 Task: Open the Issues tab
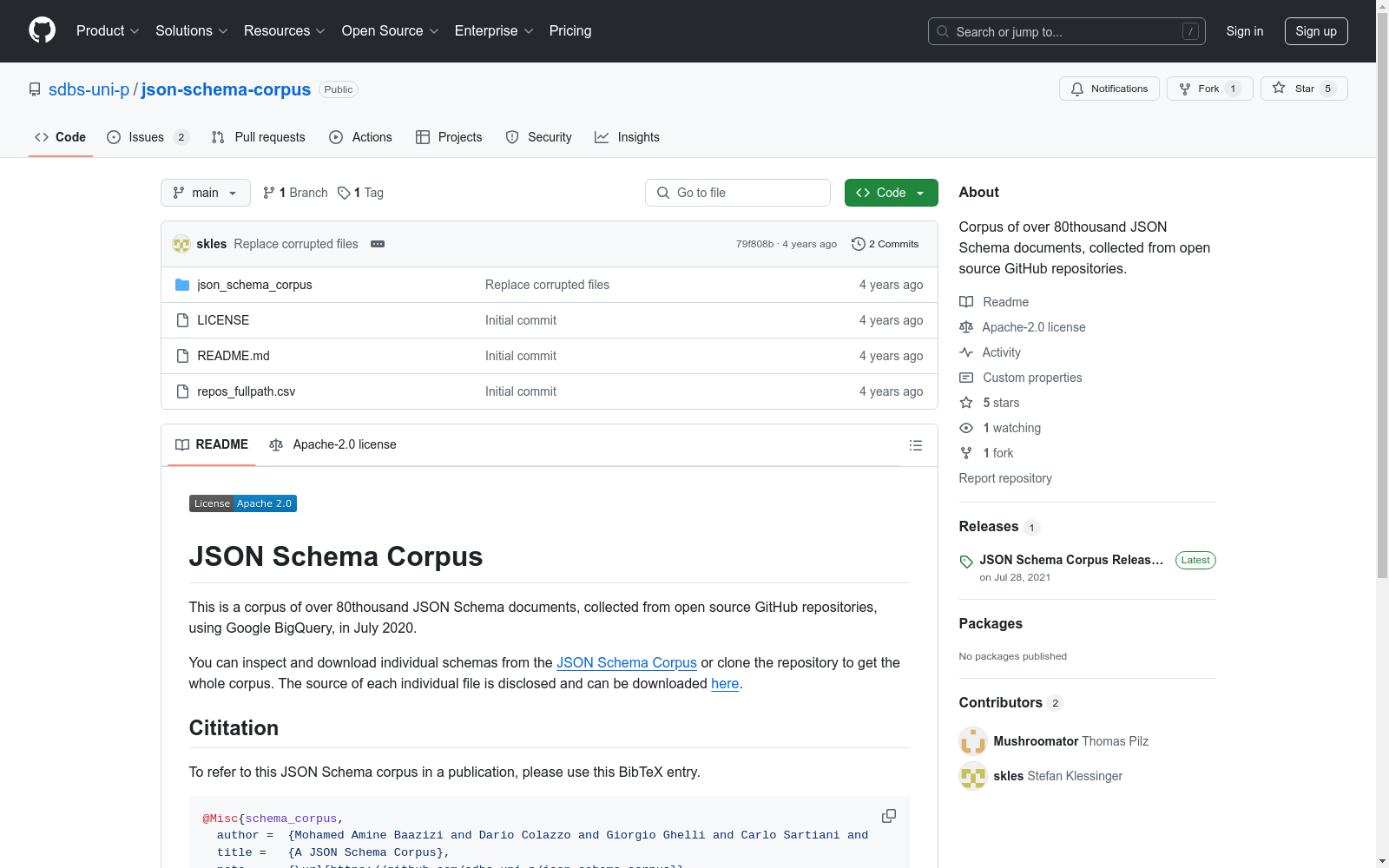pyautogui.click(x=148, y=137)
